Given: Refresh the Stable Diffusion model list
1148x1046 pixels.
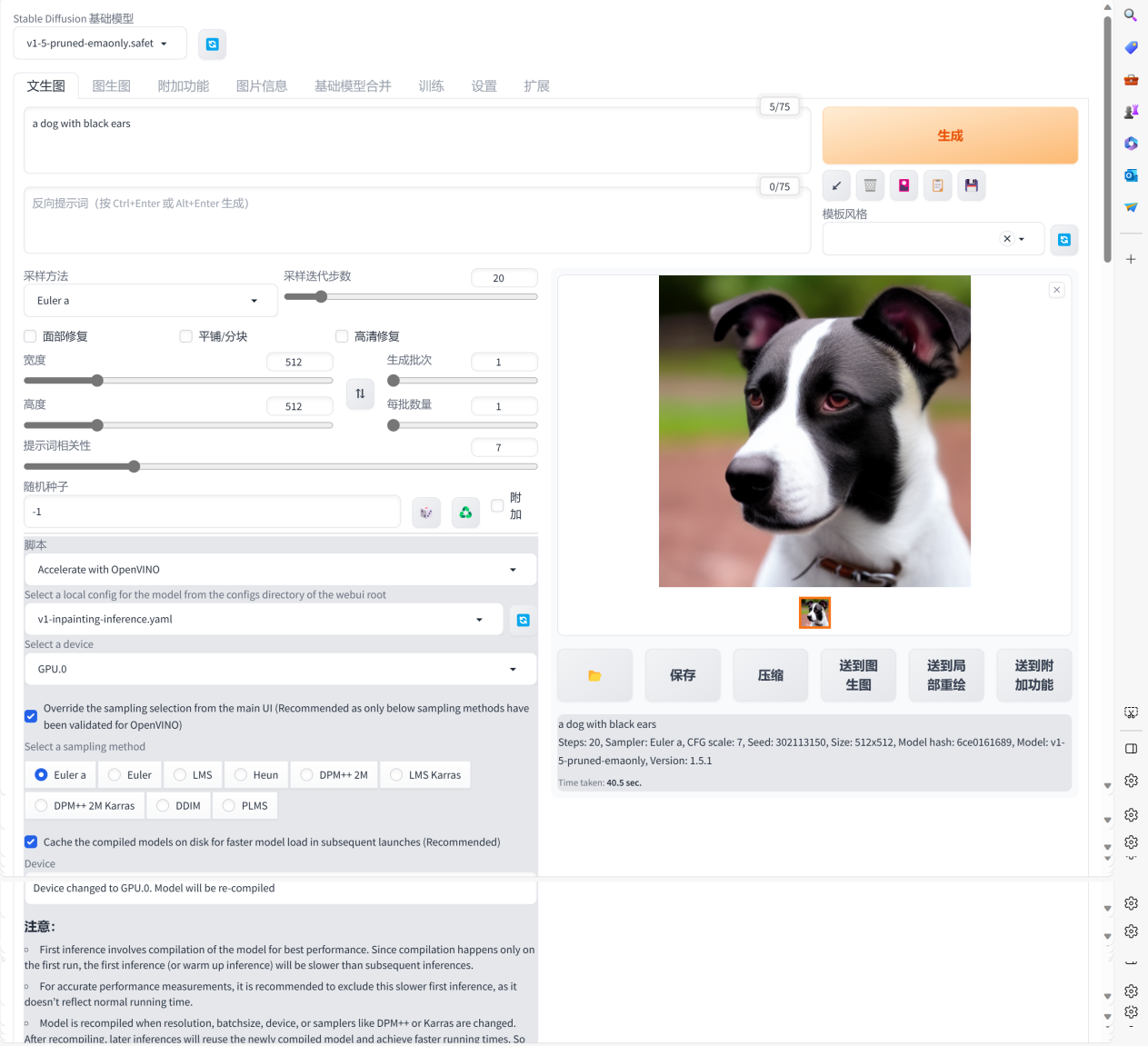Looking at the screenshot, I should tap(212, 44).
